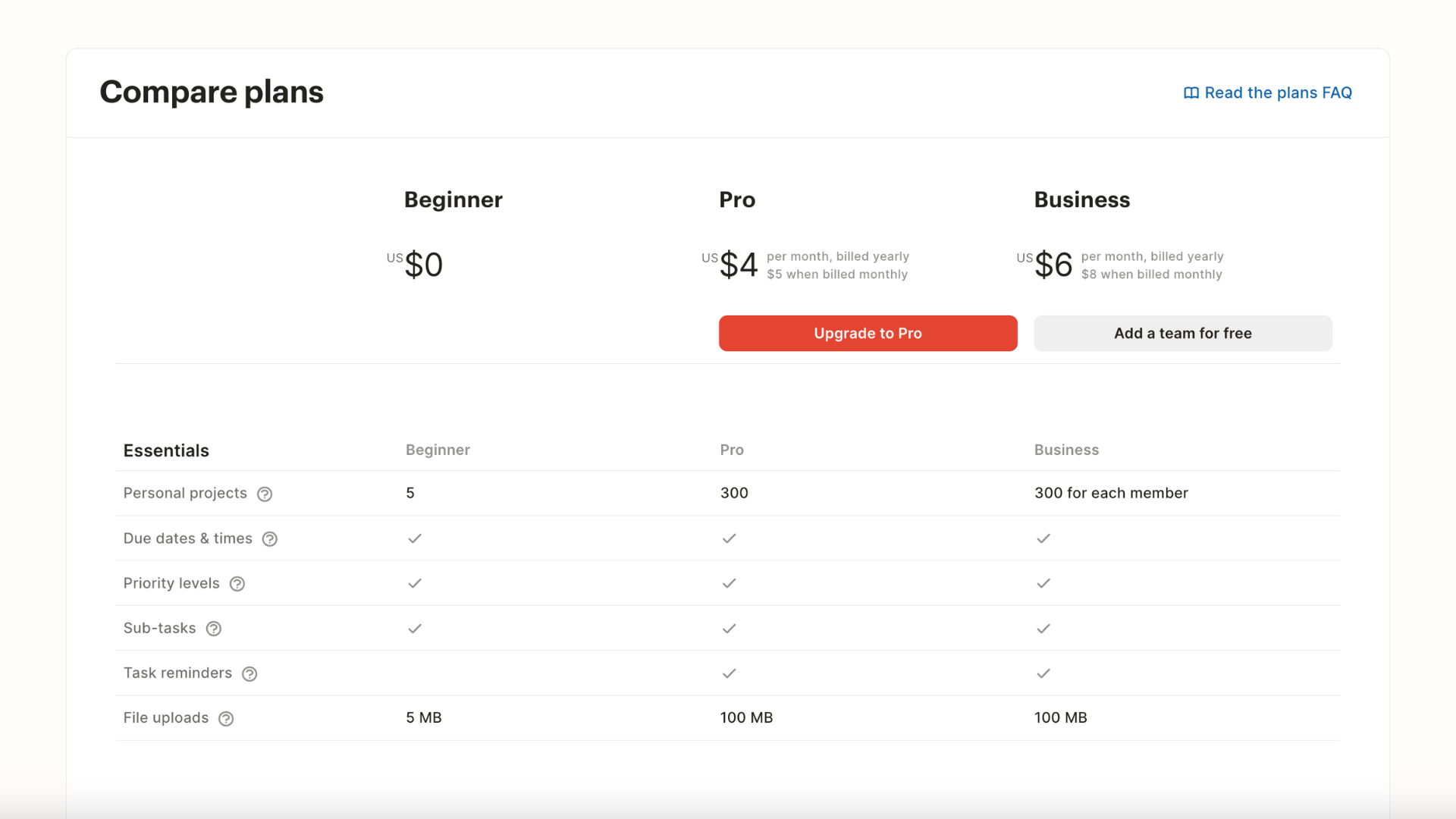
Task: Open the File uploads help icon
Action: [225, 719]
